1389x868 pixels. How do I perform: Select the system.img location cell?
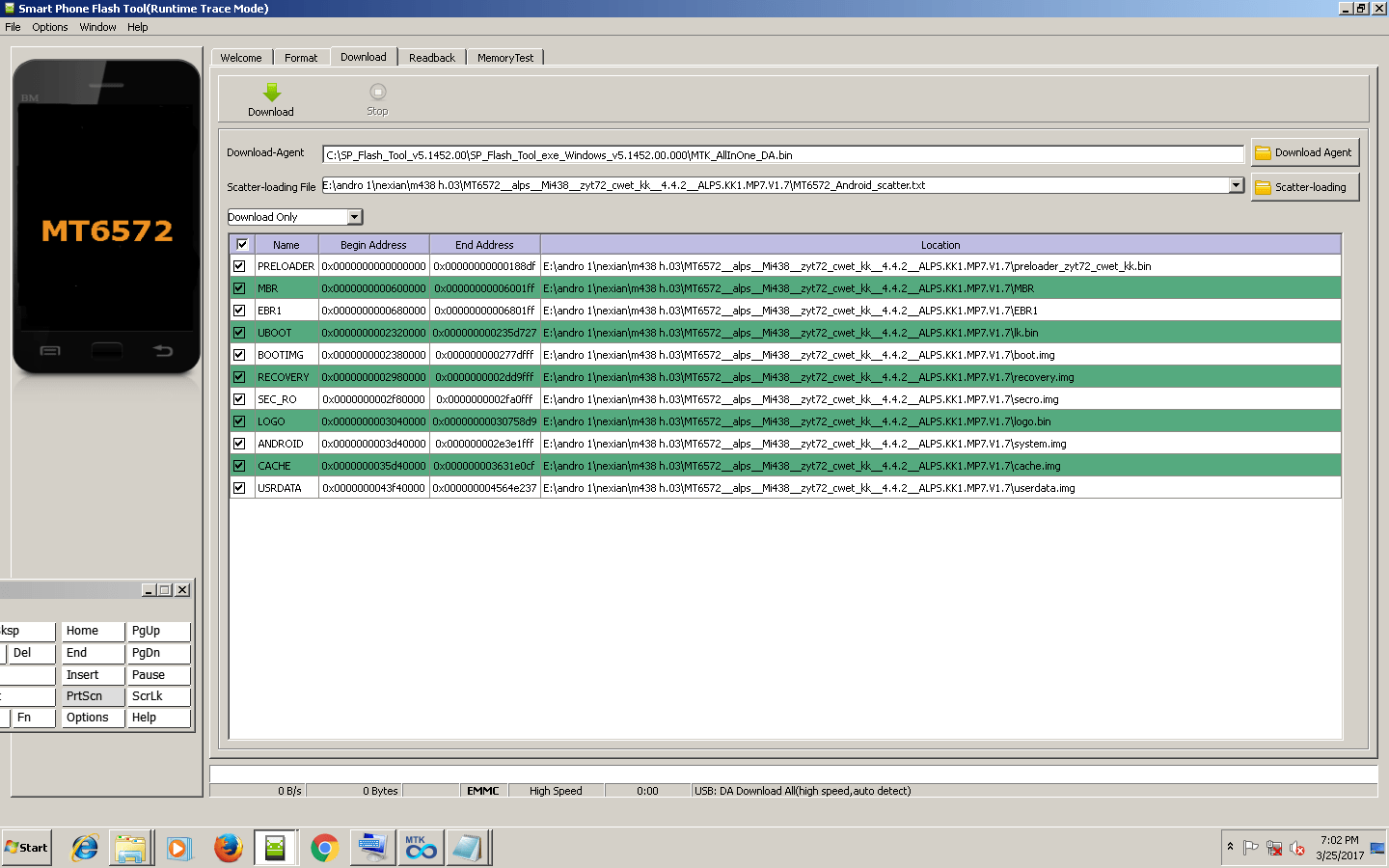[x=940, y=444]
